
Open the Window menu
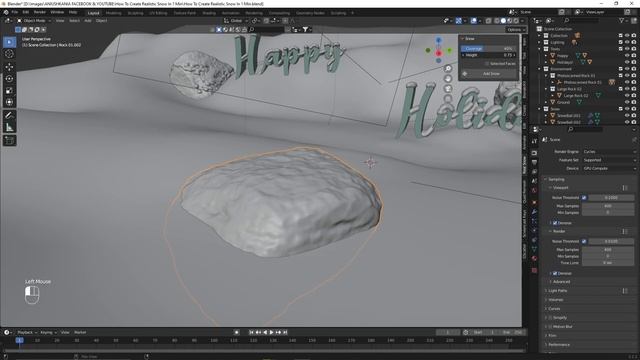click(57, 12)
